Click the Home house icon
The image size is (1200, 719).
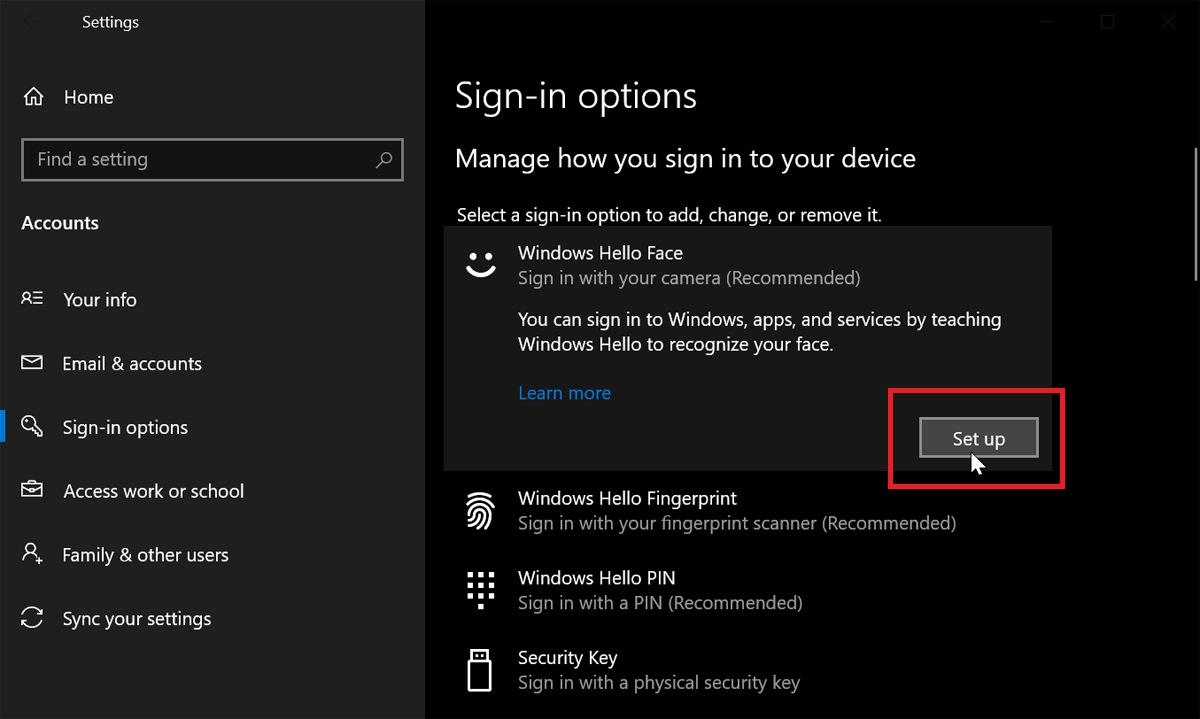[x=33, y=96]
